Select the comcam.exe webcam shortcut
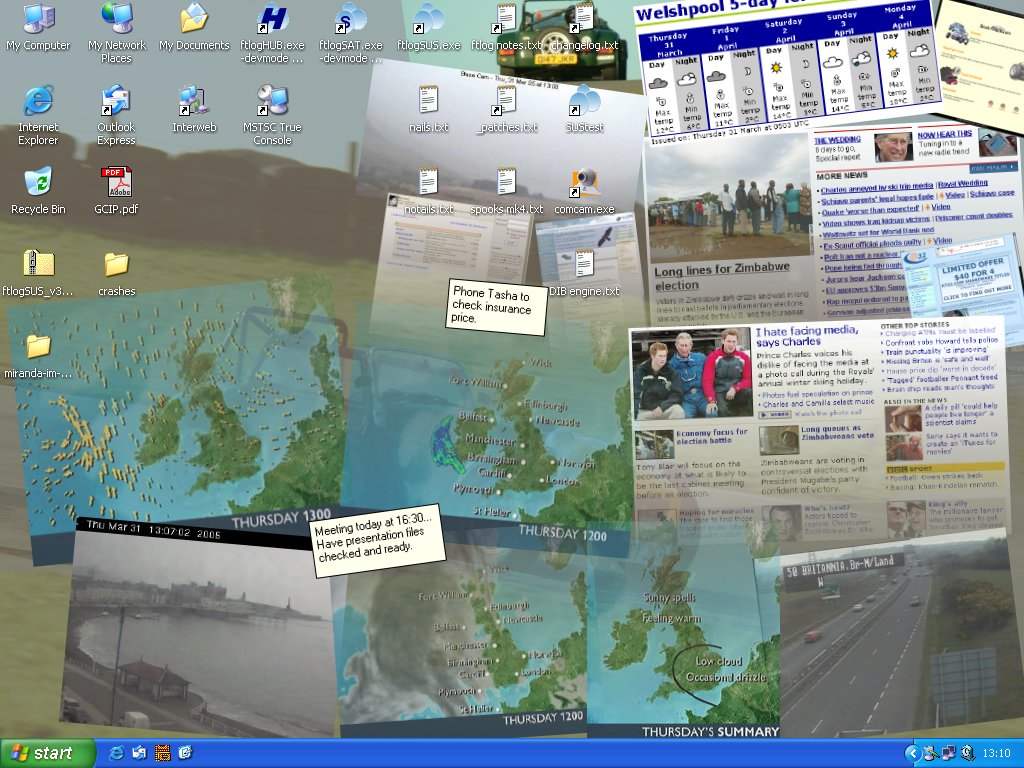The width and height of the screenshot is (1024, 768). coord(584,183)
